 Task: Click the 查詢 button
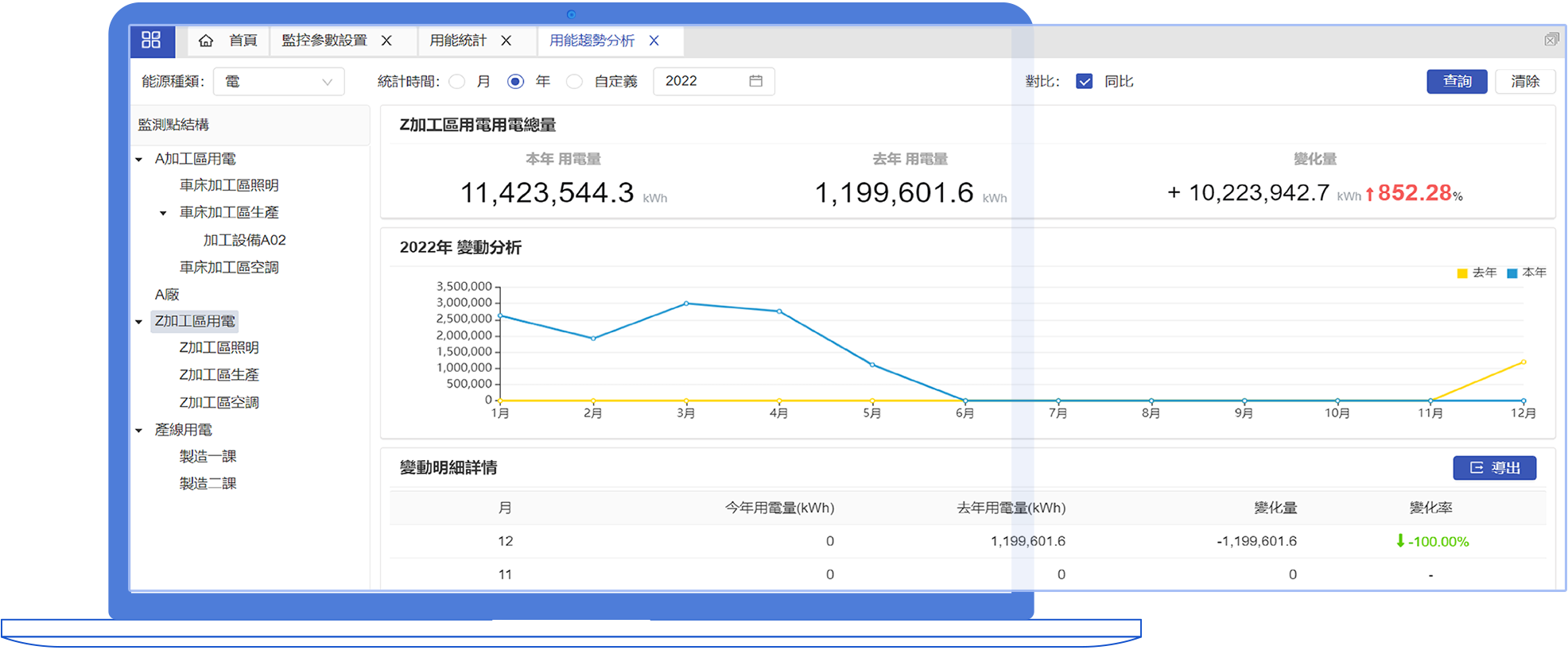[x=1456, y=82]
